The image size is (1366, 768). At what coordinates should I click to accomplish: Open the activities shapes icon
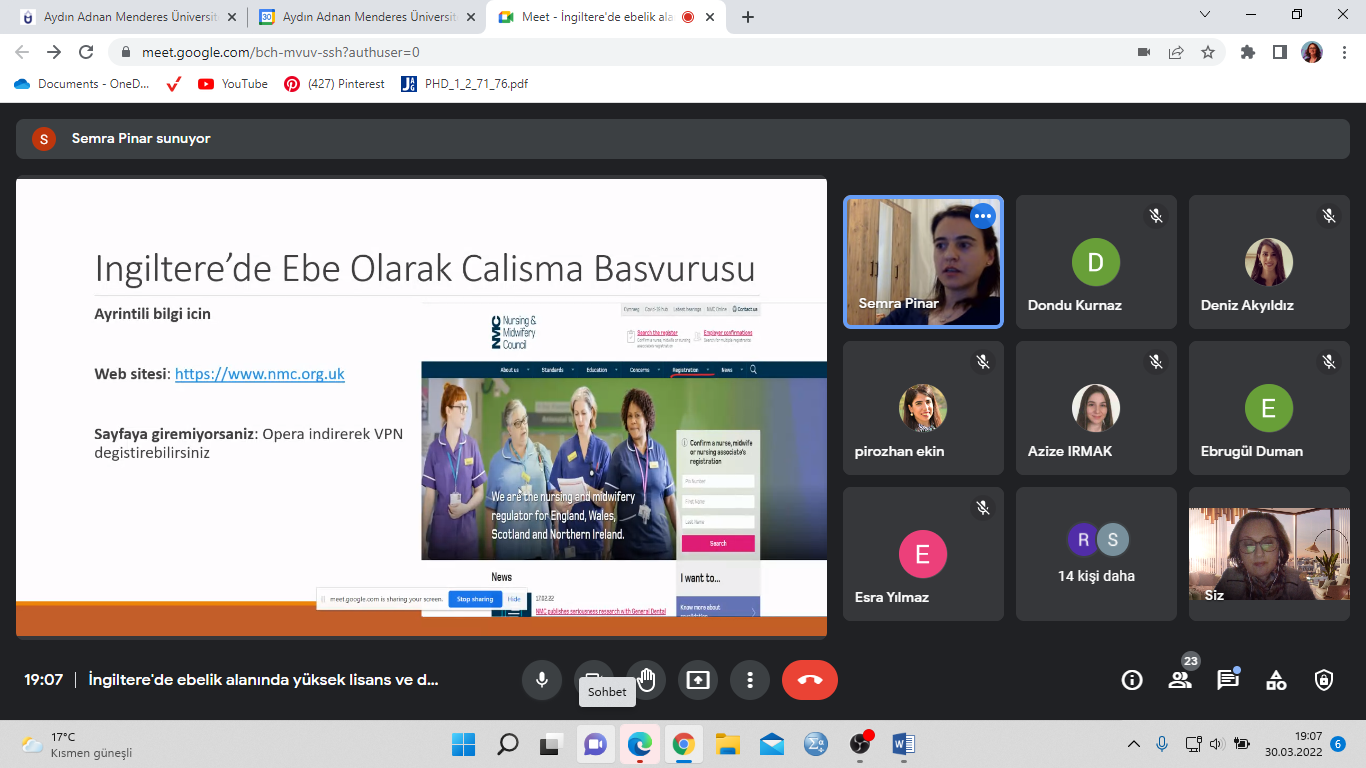[1276, 680]
